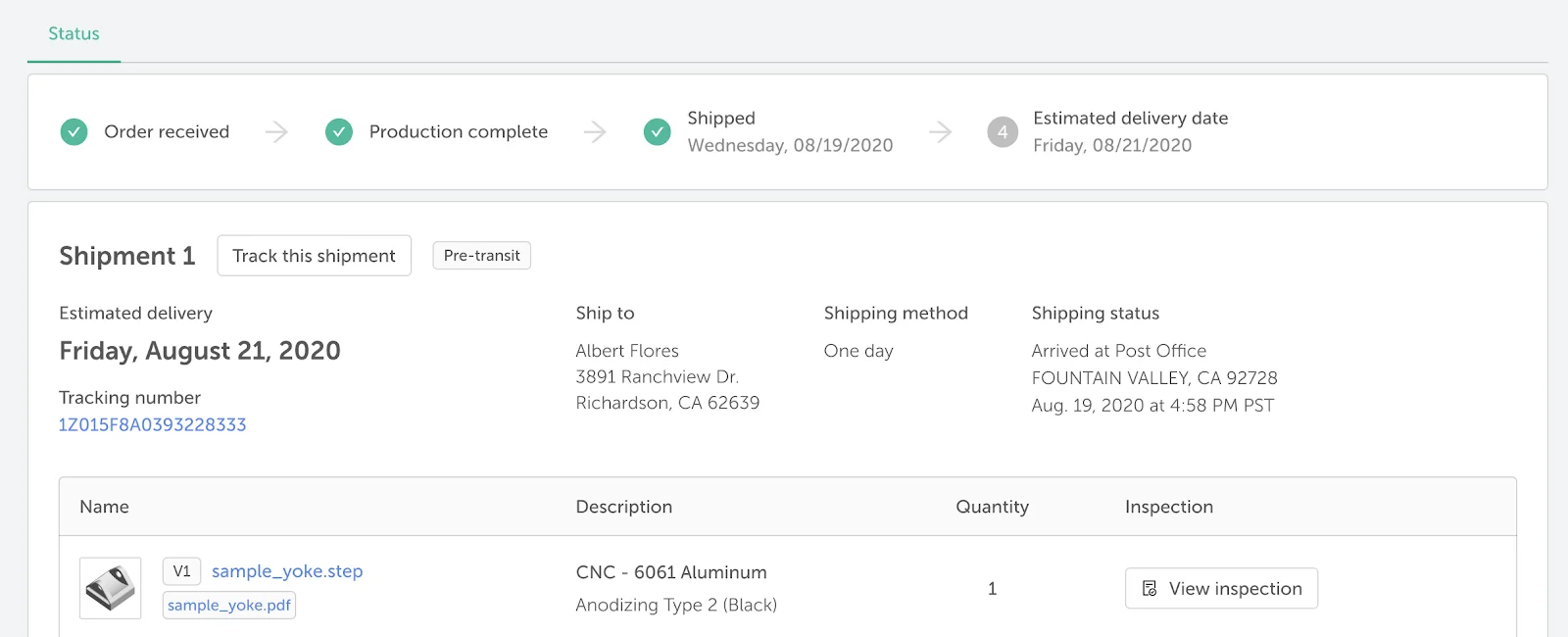Click the Production complete checkmark icon
Image resolution: width=1568 pixels, height=637 pixels.
[x=339, y=131]
